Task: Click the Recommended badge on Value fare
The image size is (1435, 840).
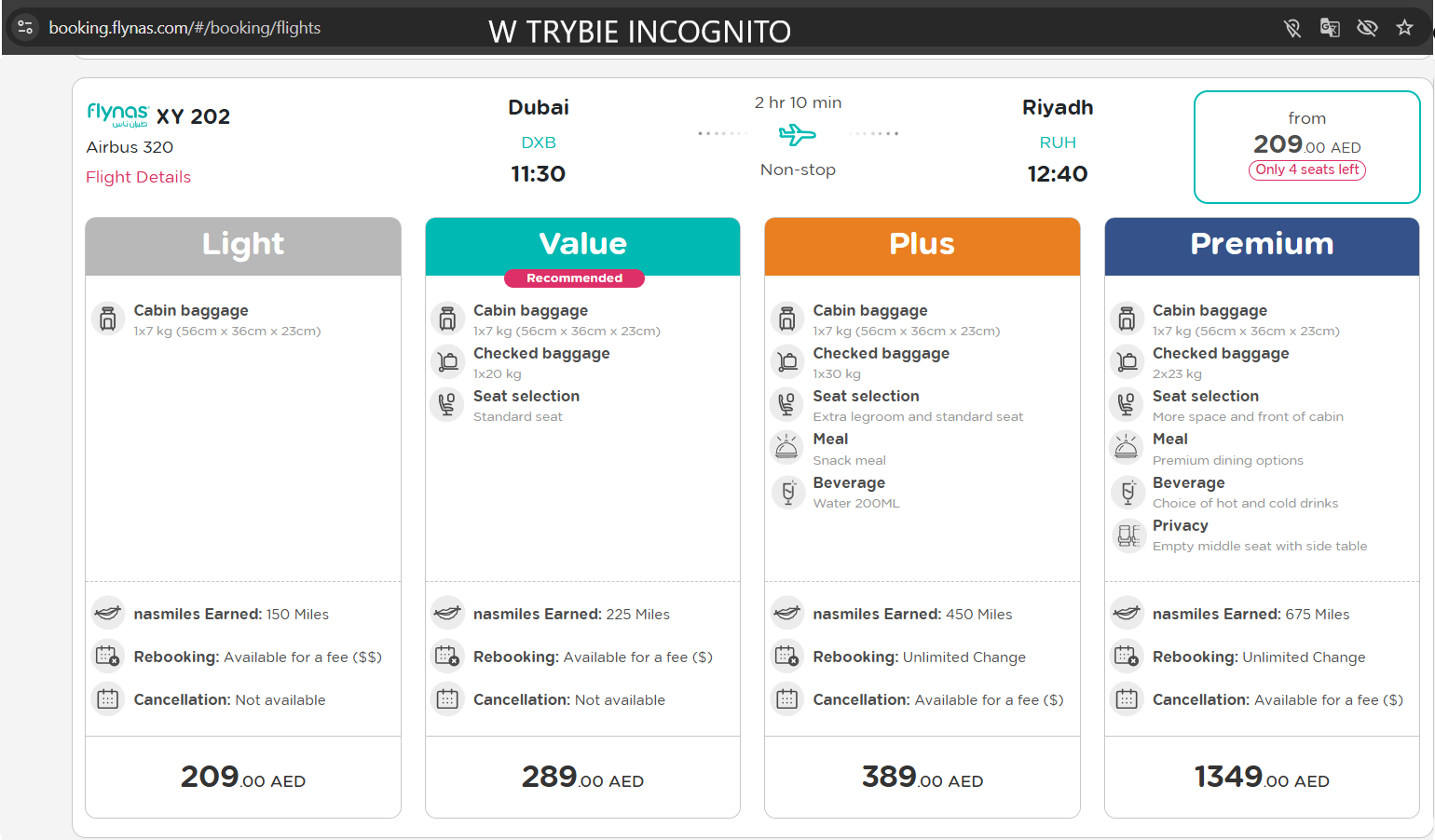Action: point(574,278)
